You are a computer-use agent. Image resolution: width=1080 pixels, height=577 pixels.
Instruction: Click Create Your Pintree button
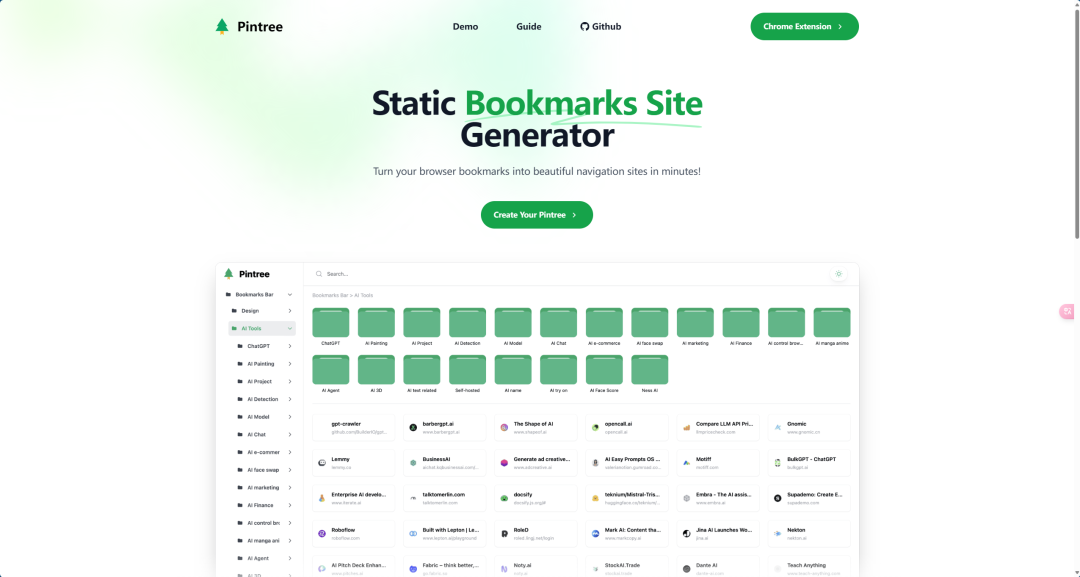click(537, 215)
